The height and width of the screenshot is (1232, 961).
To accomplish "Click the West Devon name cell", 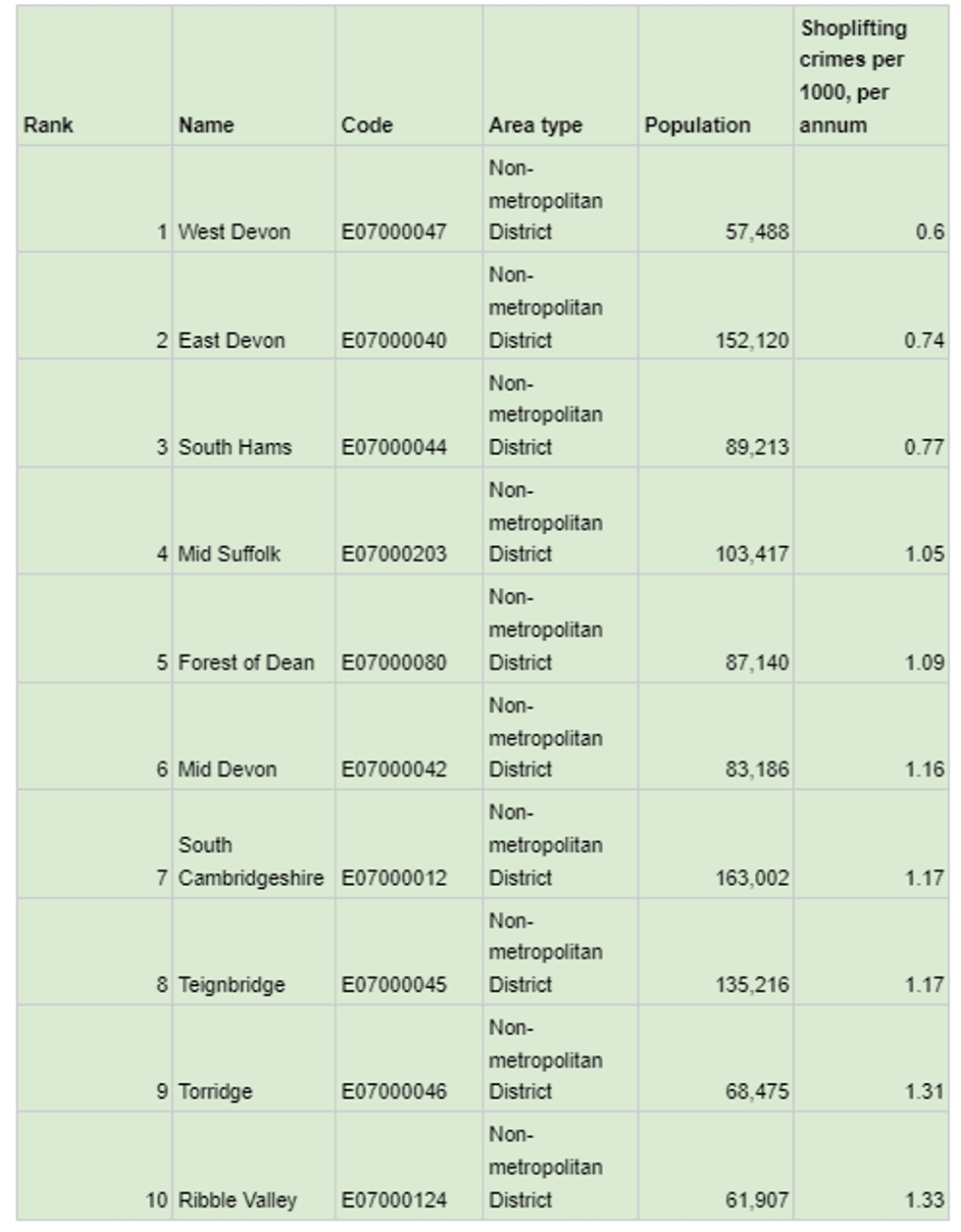I will 234,232.
